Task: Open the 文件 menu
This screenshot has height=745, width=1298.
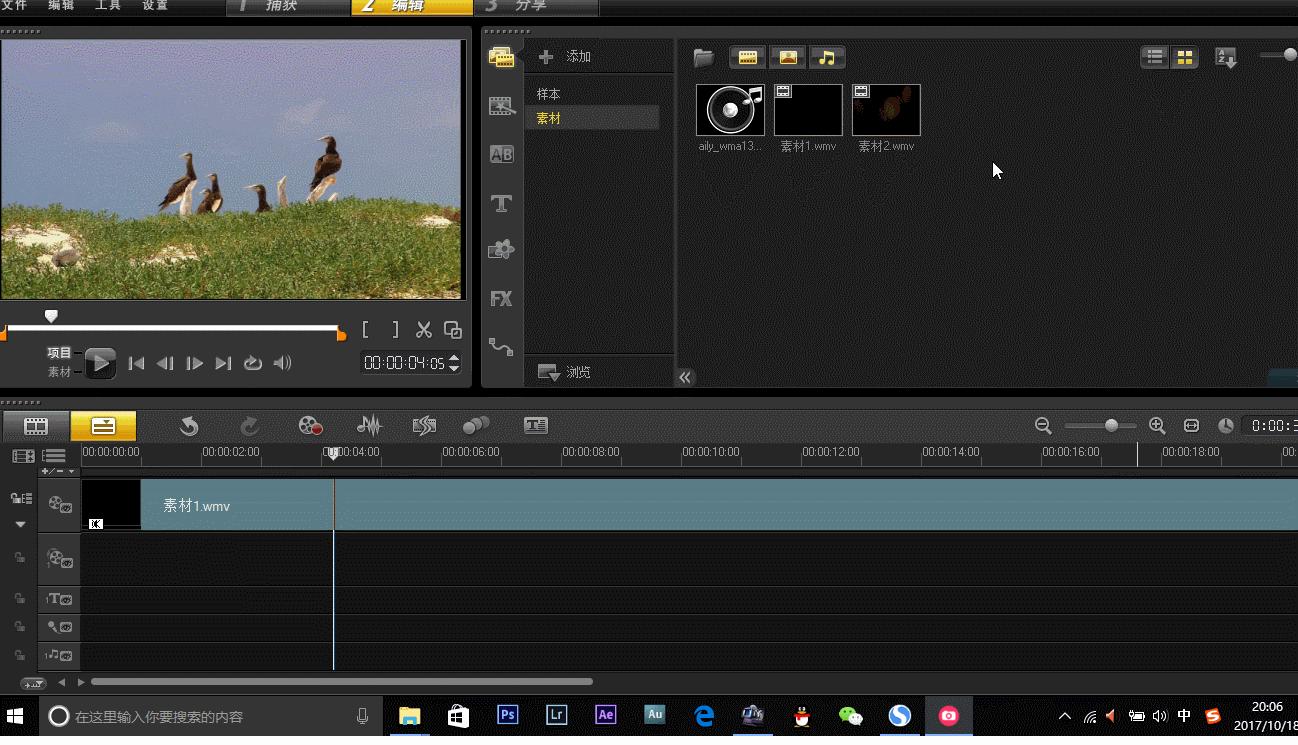Action: [x=15, y=6]
